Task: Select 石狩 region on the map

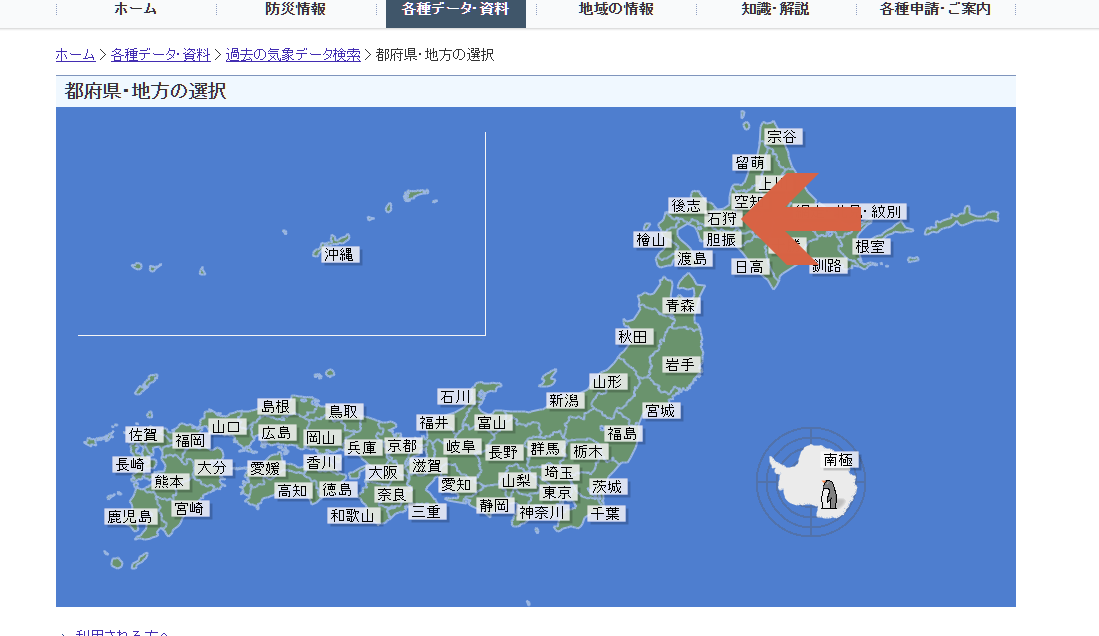Action: [722, 219]
